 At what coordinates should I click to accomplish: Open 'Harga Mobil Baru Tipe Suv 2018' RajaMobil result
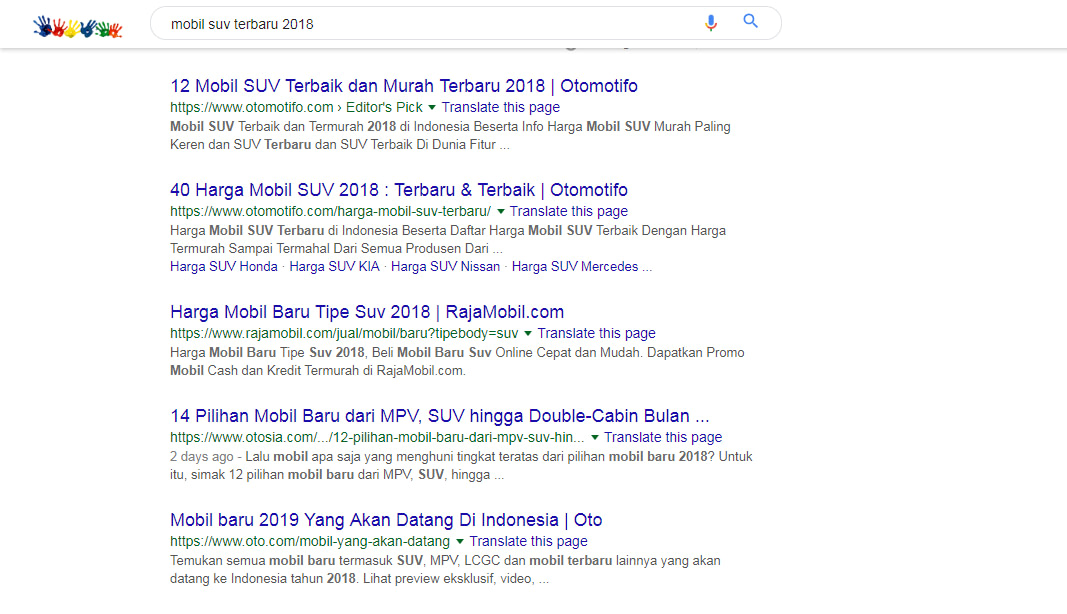coord(367,312)
